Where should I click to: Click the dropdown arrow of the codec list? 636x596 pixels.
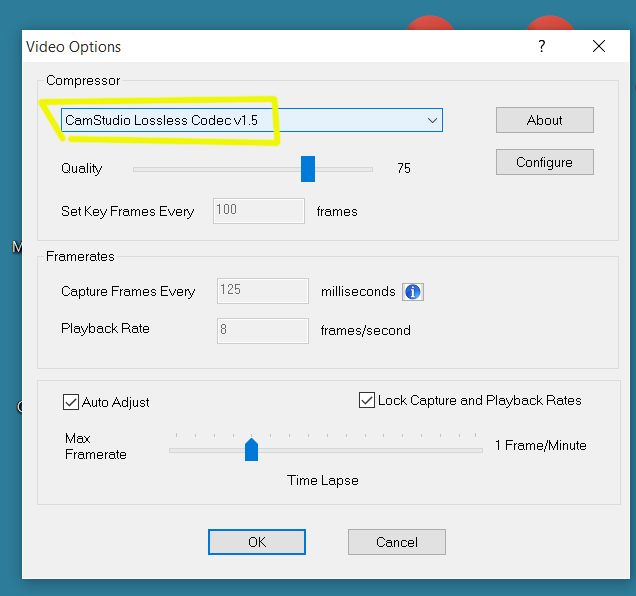pyautogui.click(x=432, y=120)
